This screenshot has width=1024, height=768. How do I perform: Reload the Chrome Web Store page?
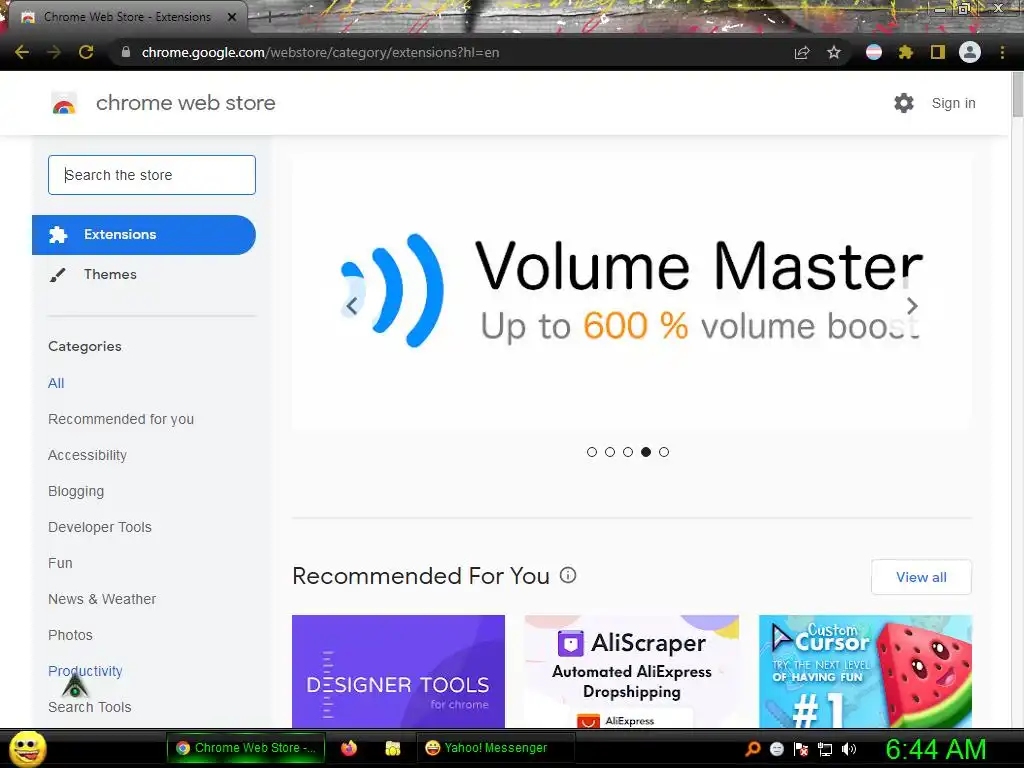coord(86,52)
